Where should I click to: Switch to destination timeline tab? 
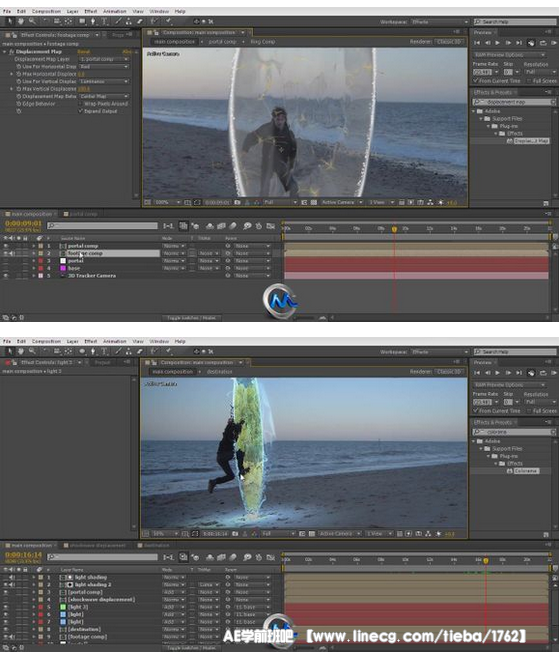click(153, 545)
